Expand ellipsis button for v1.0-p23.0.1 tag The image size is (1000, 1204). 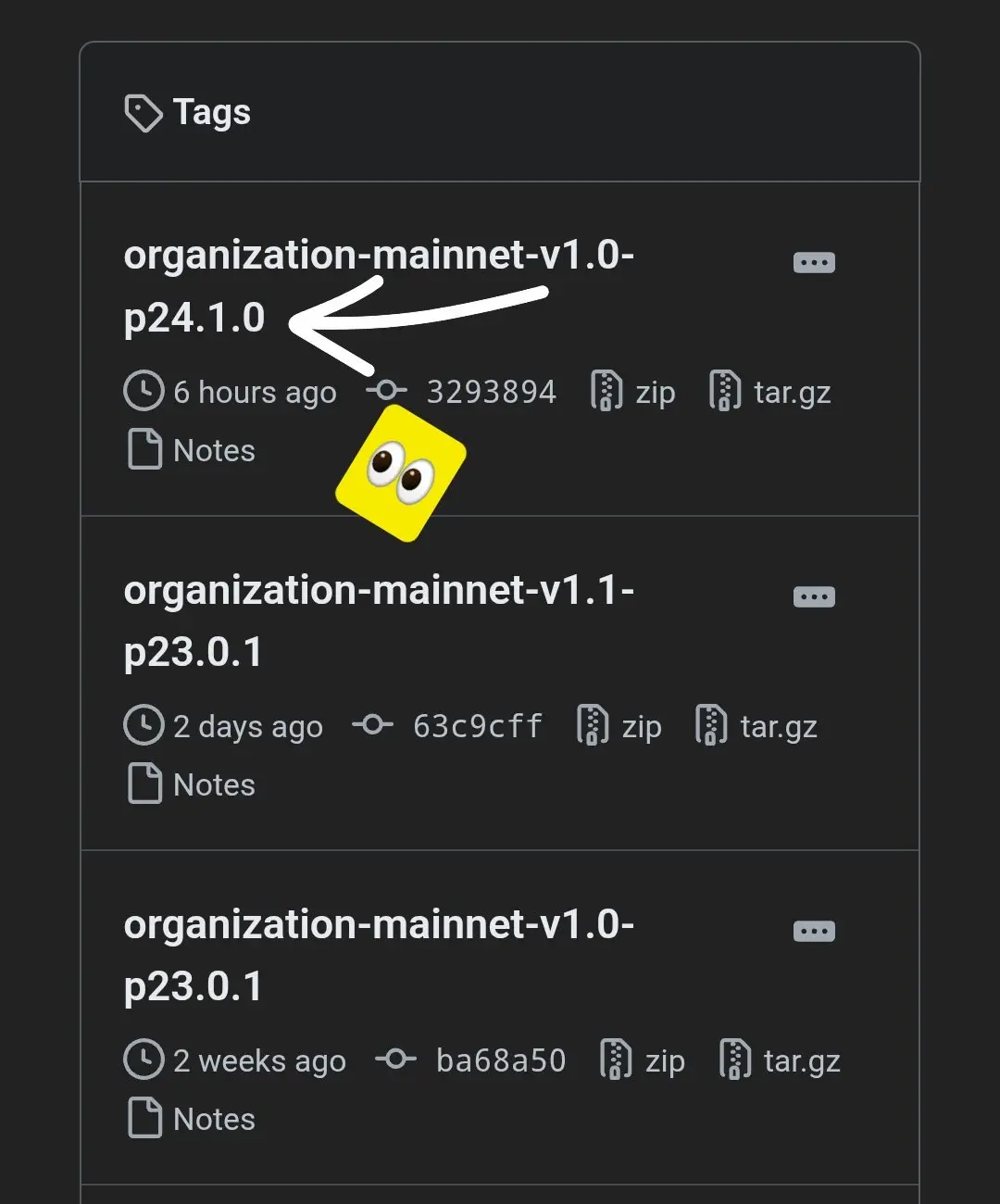coord(814,932)
